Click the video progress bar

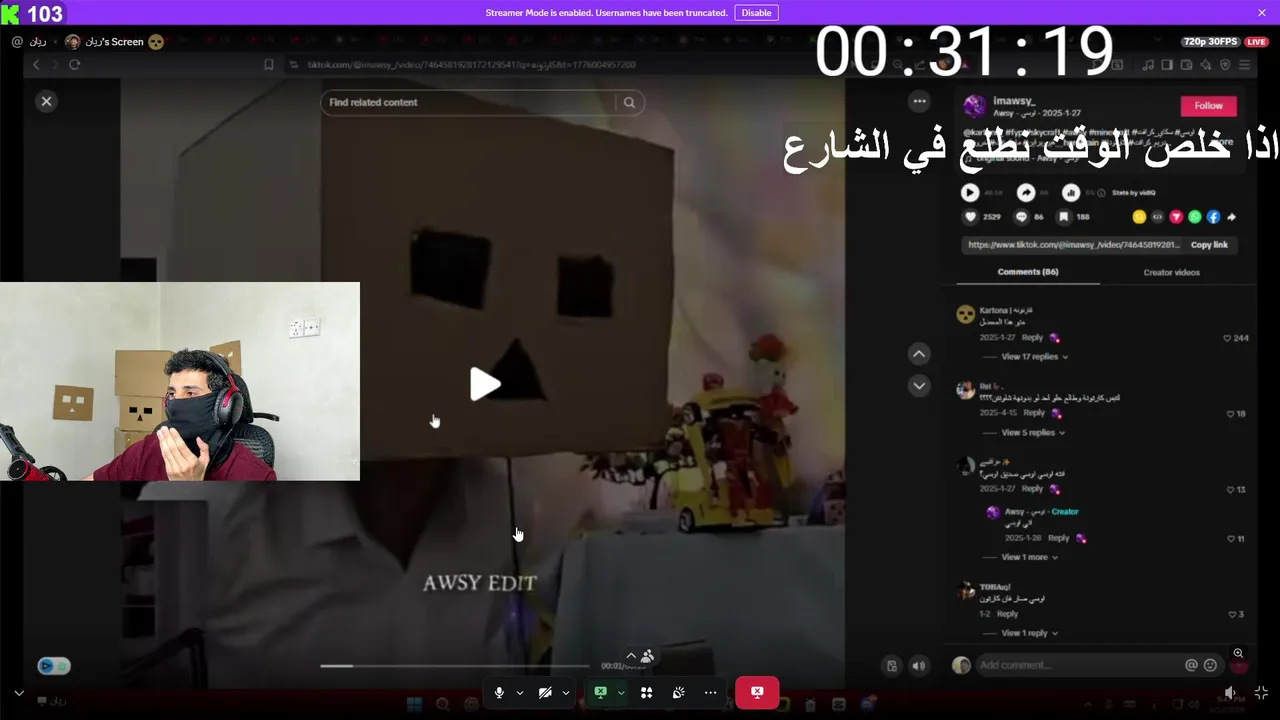[455, 665]
